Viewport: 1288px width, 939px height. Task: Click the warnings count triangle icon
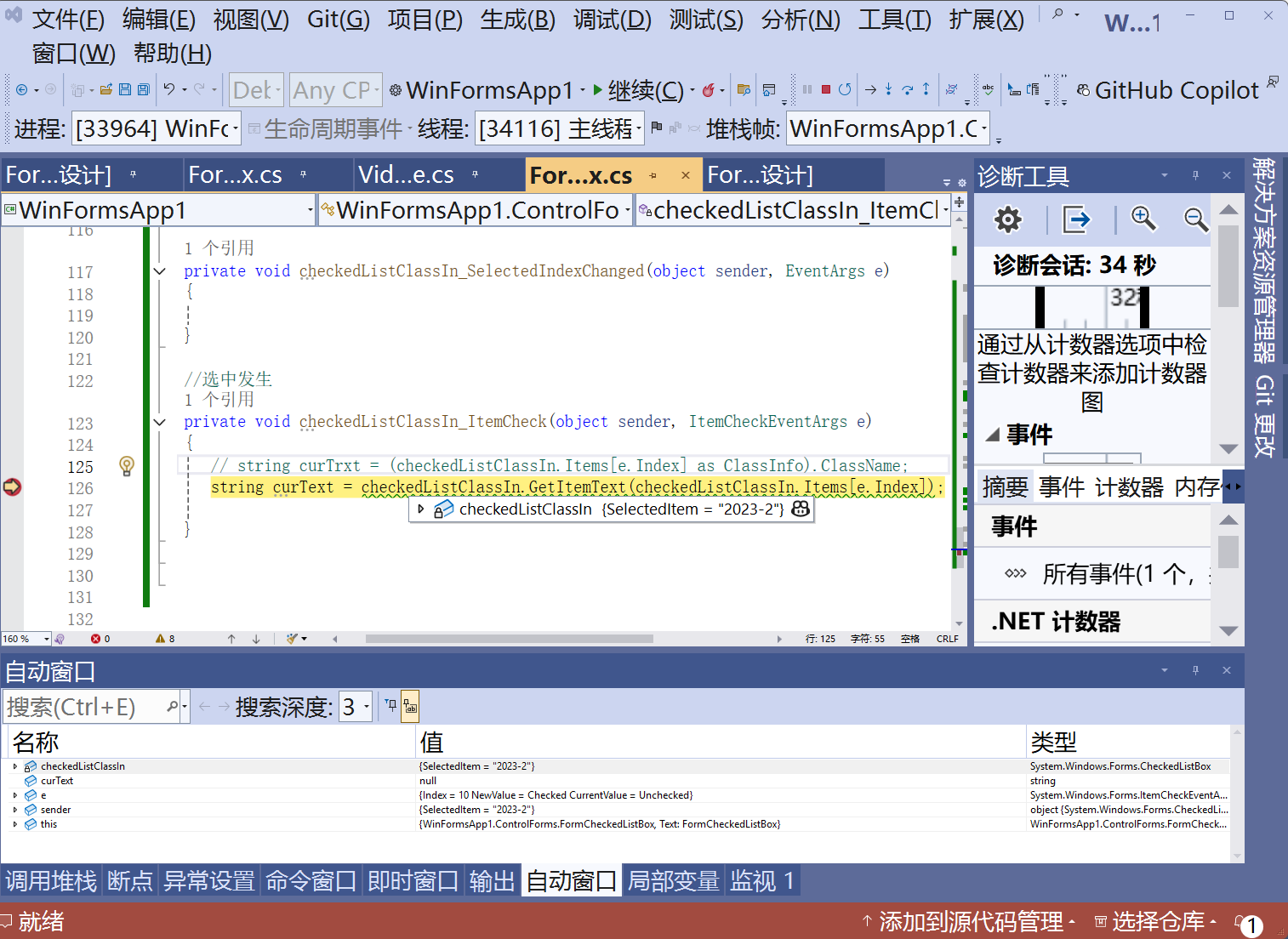[x=160, y=639]
